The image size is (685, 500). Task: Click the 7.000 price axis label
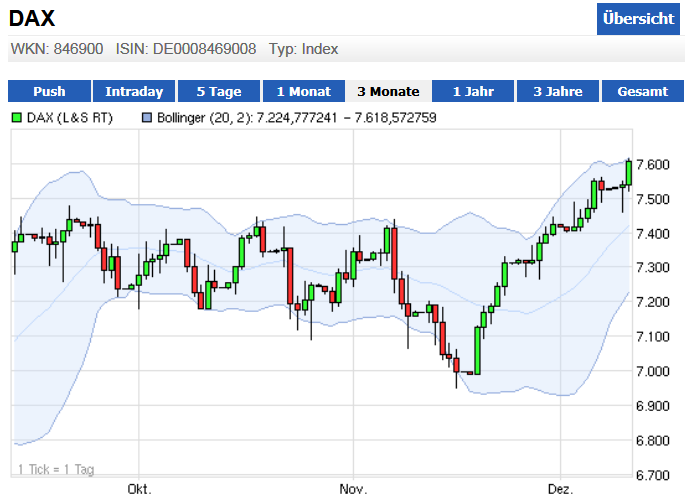click(653, 371)
